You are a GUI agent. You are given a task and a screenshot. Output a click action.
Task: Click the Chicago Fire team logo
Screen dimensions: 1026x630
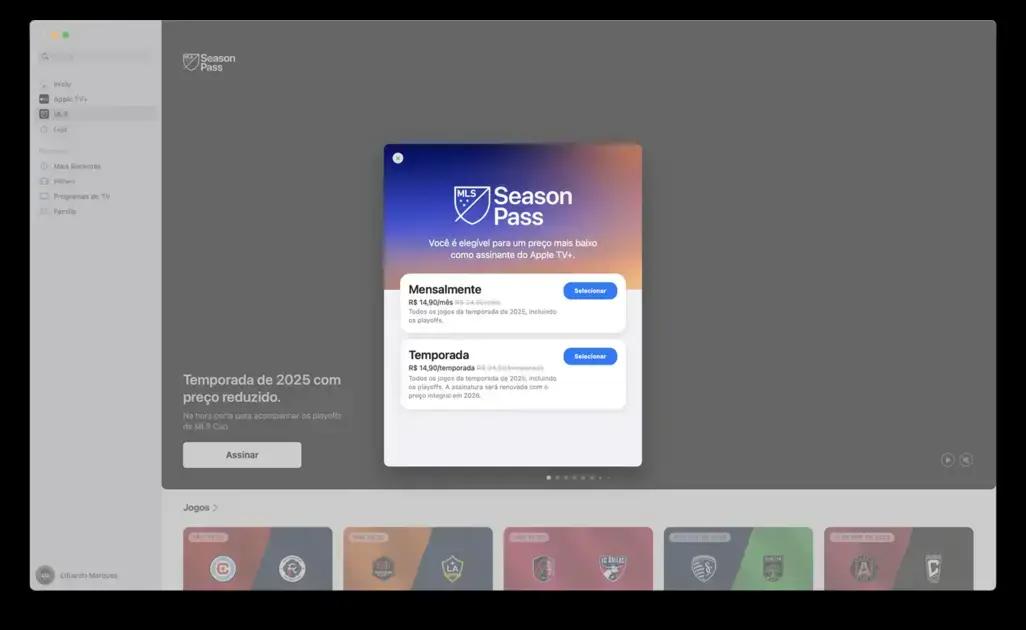[x=222, y=569]
